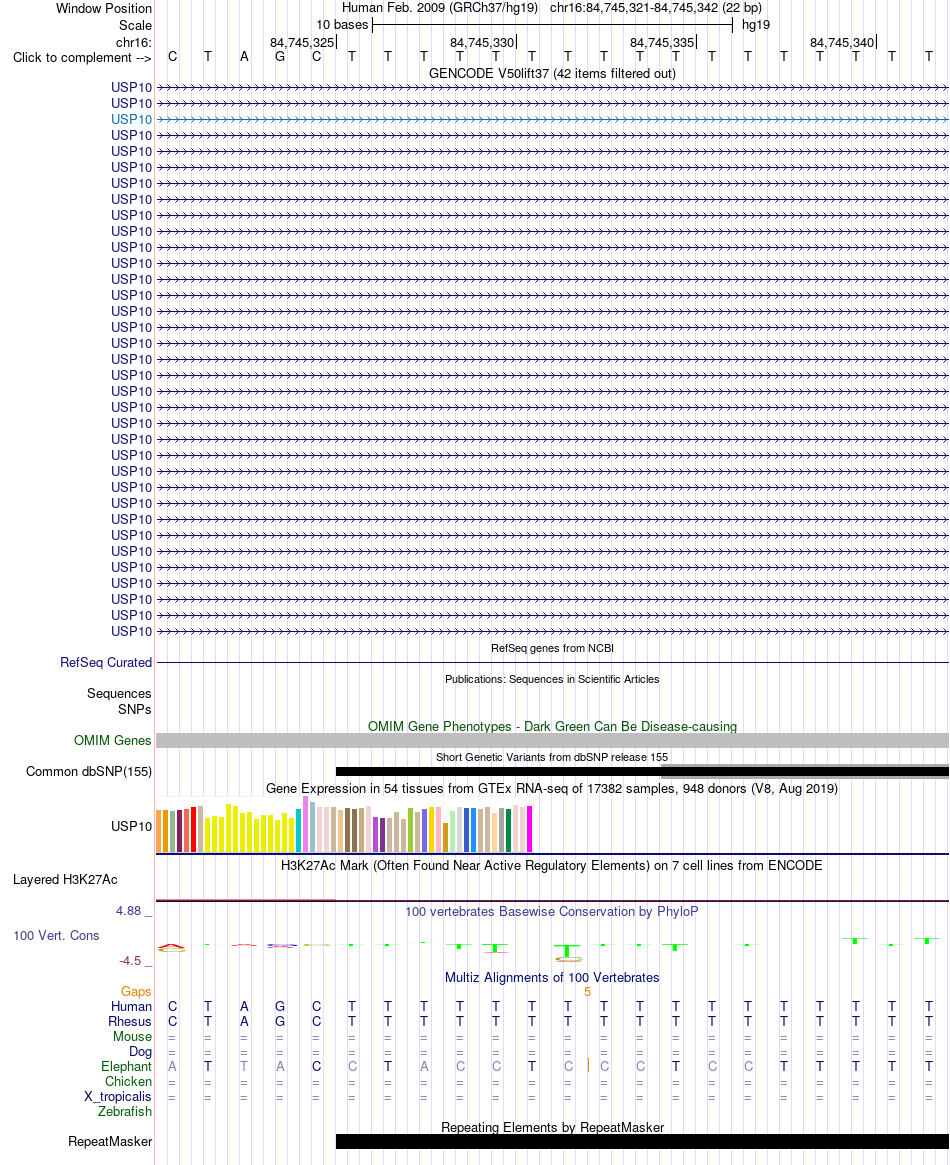This screenshot has height=1165, width=950.
Task: Click the long black dbSNP variant bar
Action: pos(642,772)
